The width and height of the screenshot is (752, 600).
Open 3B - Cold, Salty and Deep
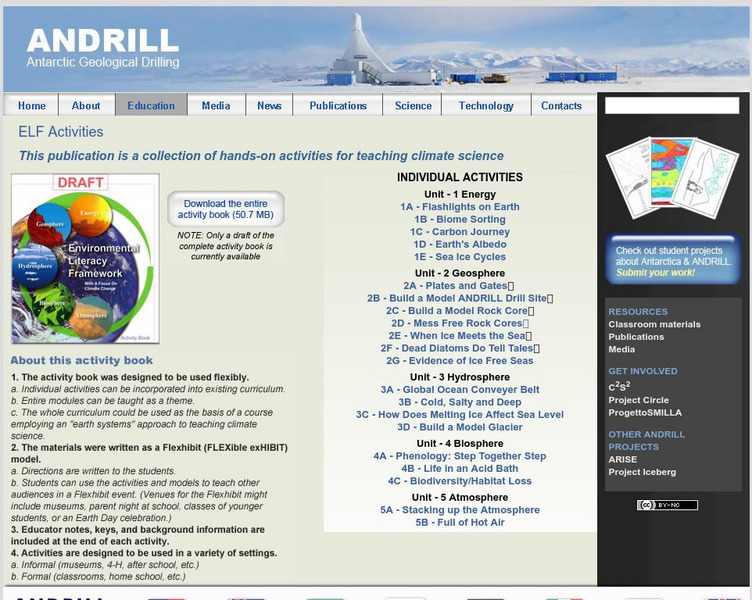tap(460, 402)
